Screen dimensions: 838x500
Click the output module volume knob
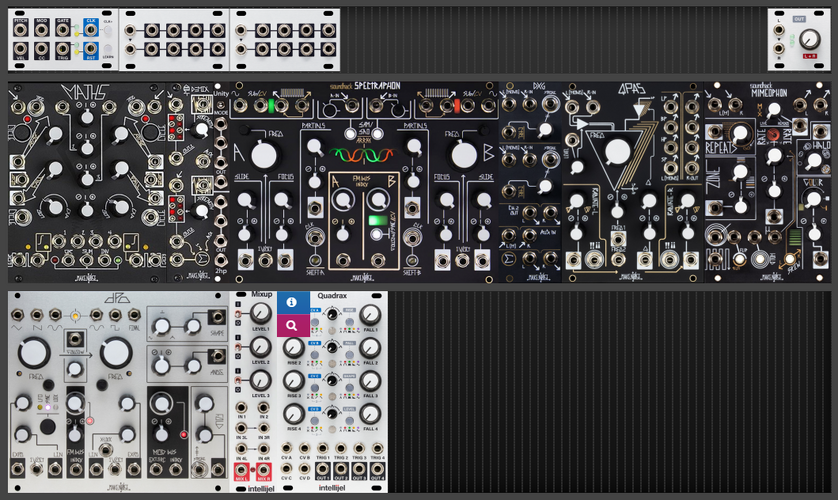pyautogui.click(x=810, y=39)
